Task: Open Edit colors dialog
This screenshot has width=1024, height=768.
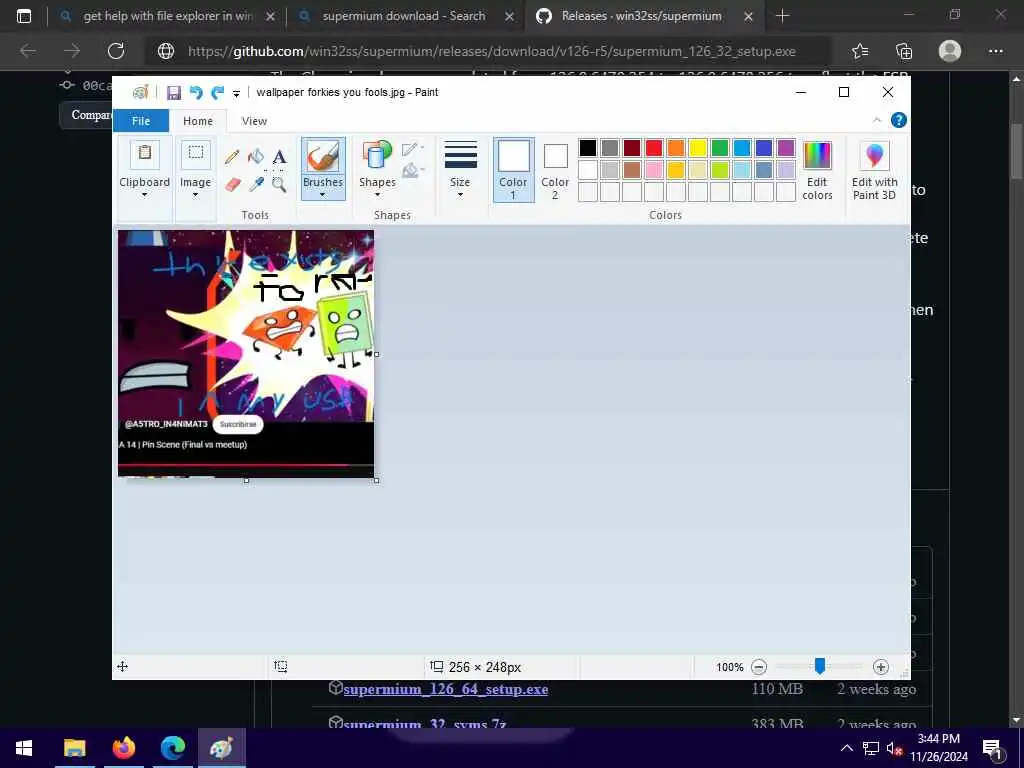Action: coord(817,170)
